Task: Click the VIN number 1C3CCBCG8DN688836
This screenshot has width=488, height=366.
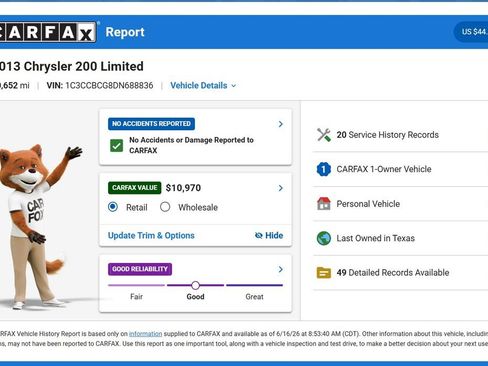Action: point(109,86)
